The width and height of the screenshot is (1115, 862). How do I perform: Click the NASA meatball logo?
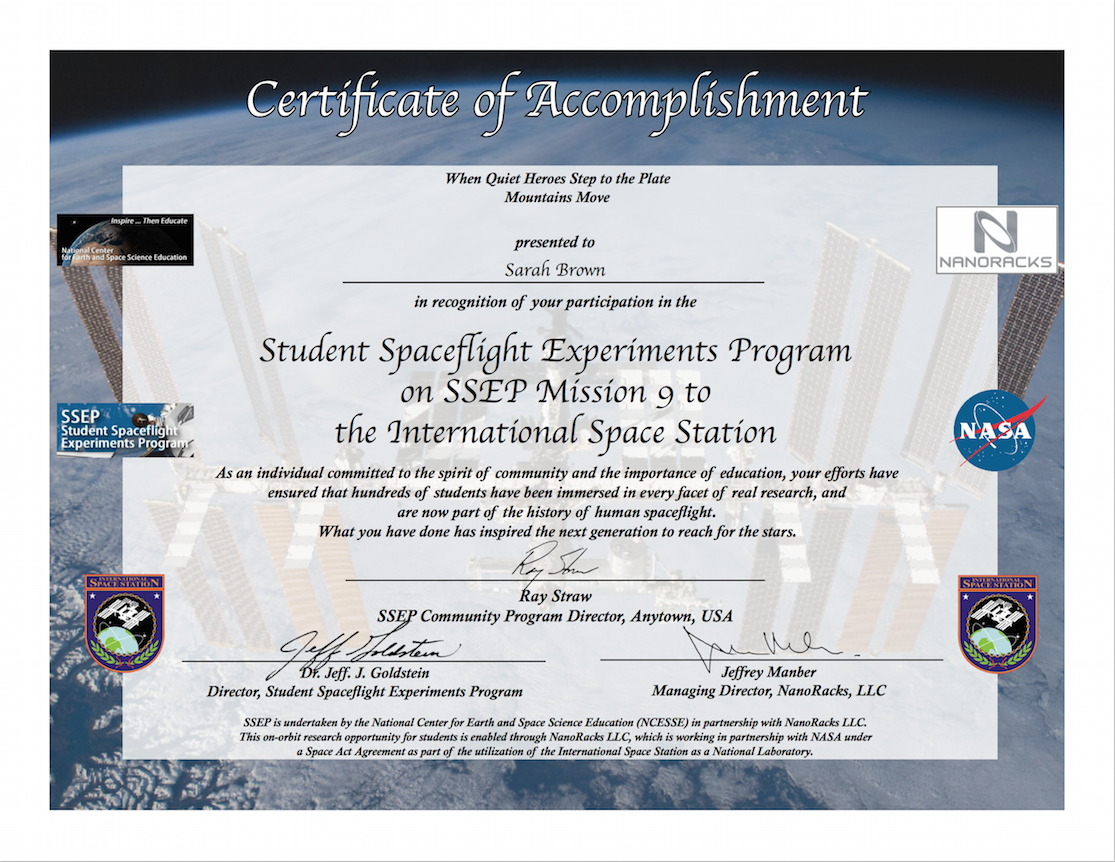click(x=995, y=430)
